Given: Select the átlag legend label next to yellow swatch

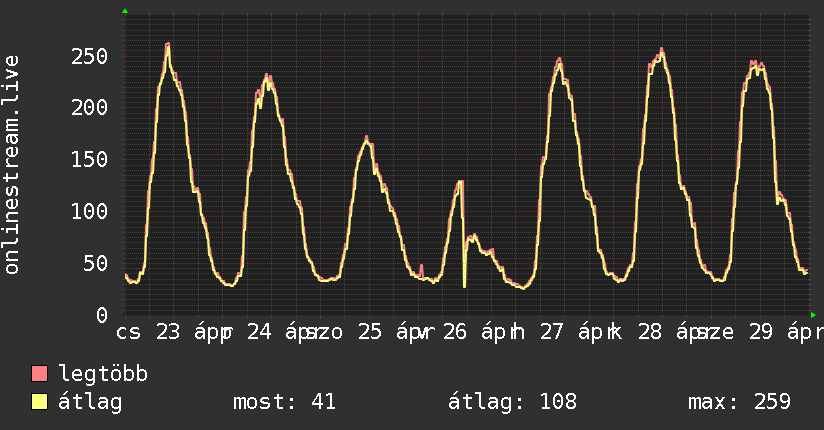Looking at the screenshot, I should [90, 402].
